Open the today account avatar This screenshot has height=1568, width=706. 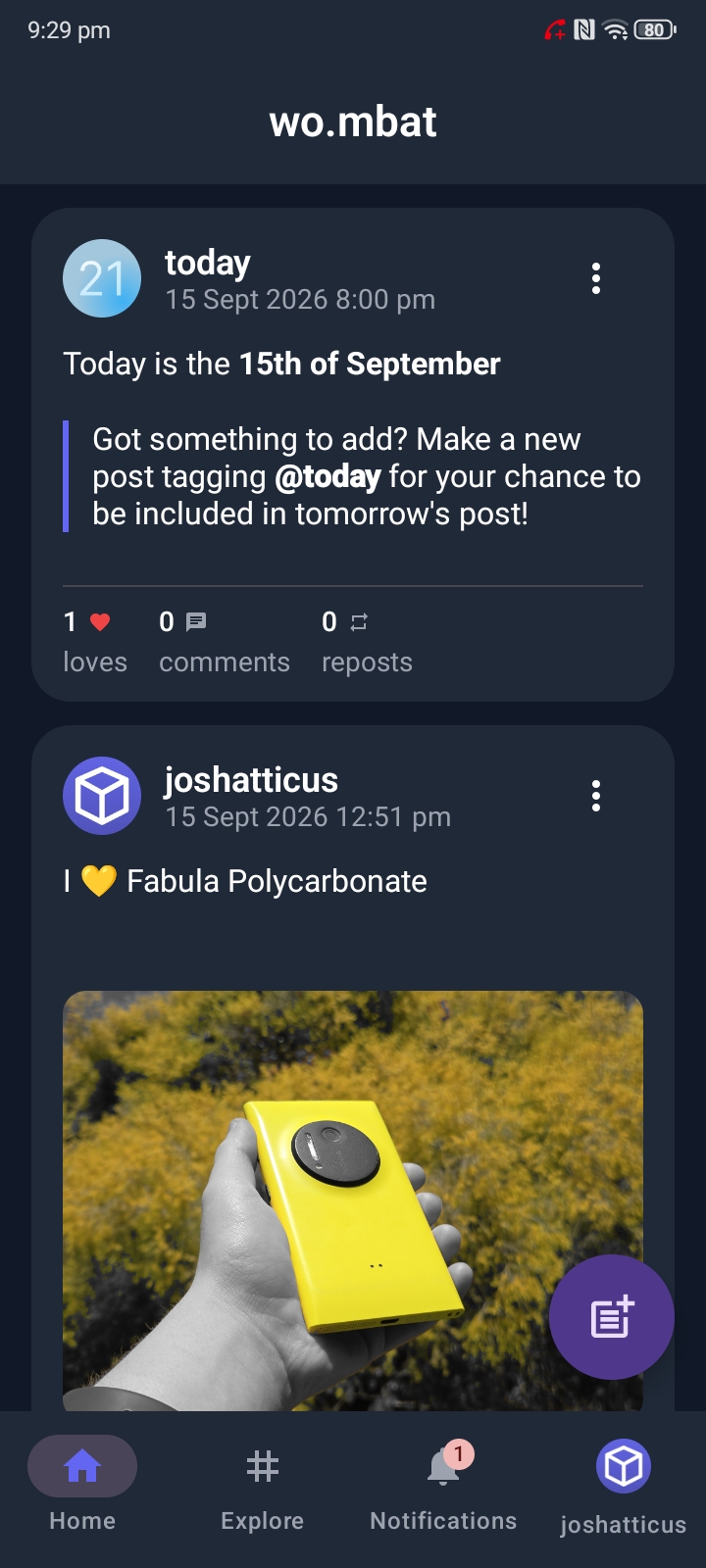[102, 278]
